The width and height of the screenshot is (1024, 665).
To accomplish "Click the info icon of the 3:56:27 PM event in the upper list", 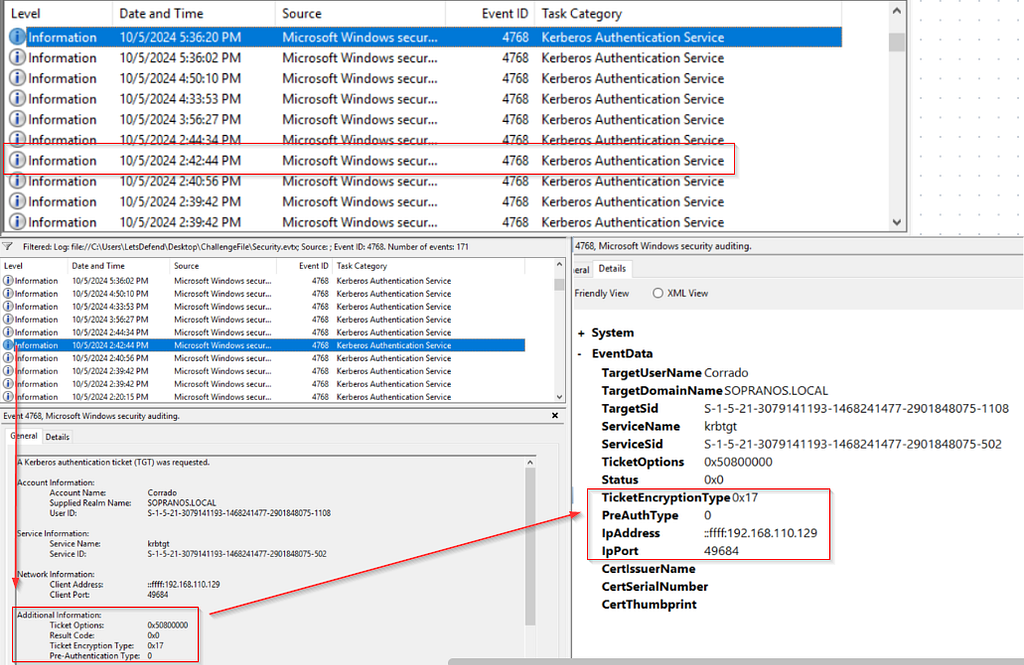I will pos(18,120).
